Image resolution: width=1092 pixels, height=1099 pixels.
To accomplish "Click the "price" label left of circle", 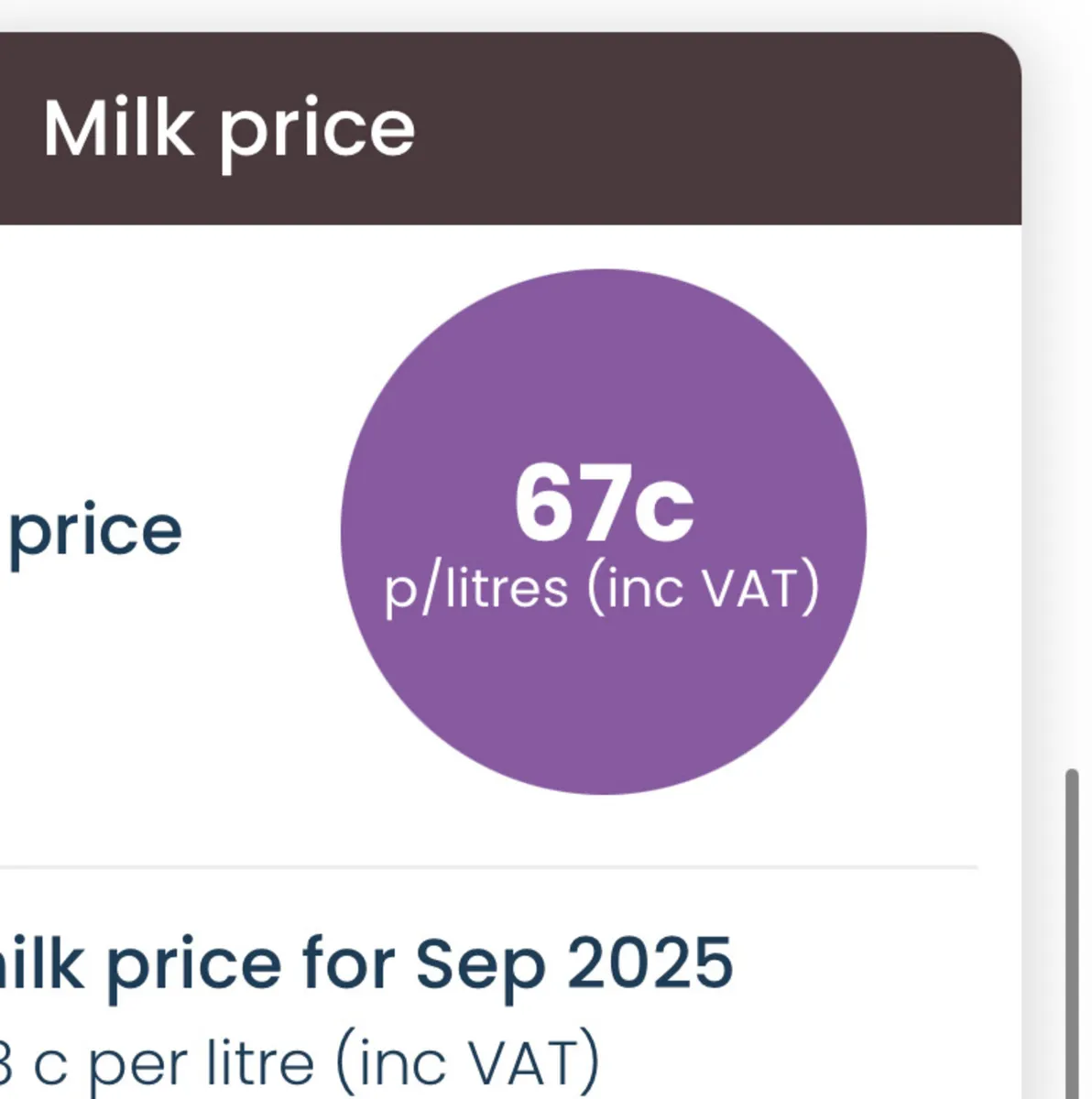I will (95, 532).
